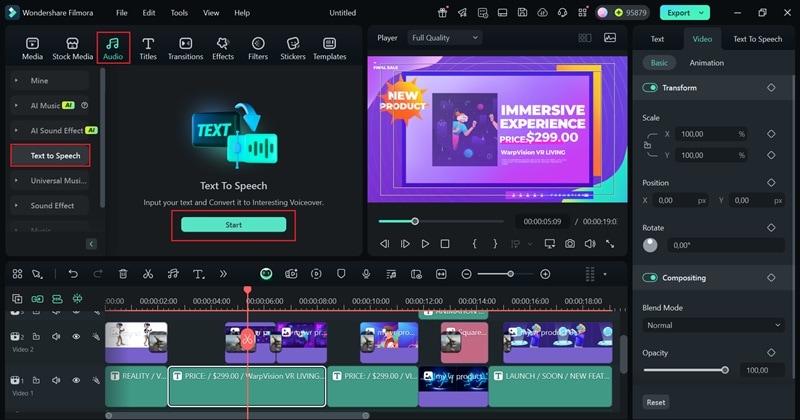
Task: Click the split scissors icon in timeline toolbar
Action: tap(148, 274)
